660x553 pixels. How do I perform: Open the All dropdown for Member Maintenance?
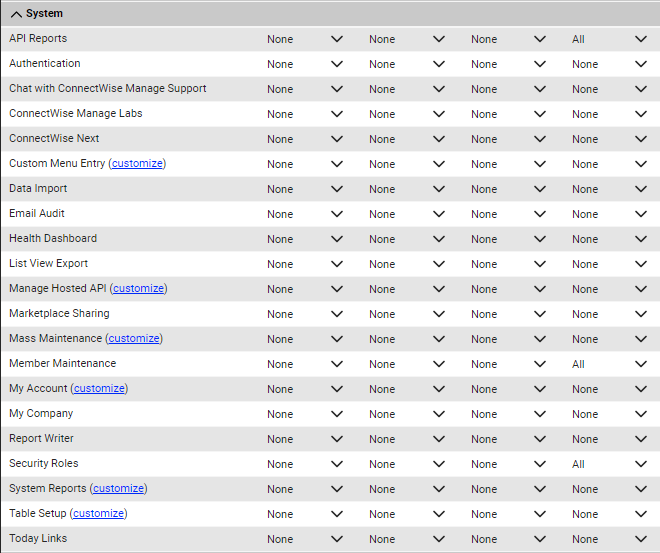pos(609,364)
